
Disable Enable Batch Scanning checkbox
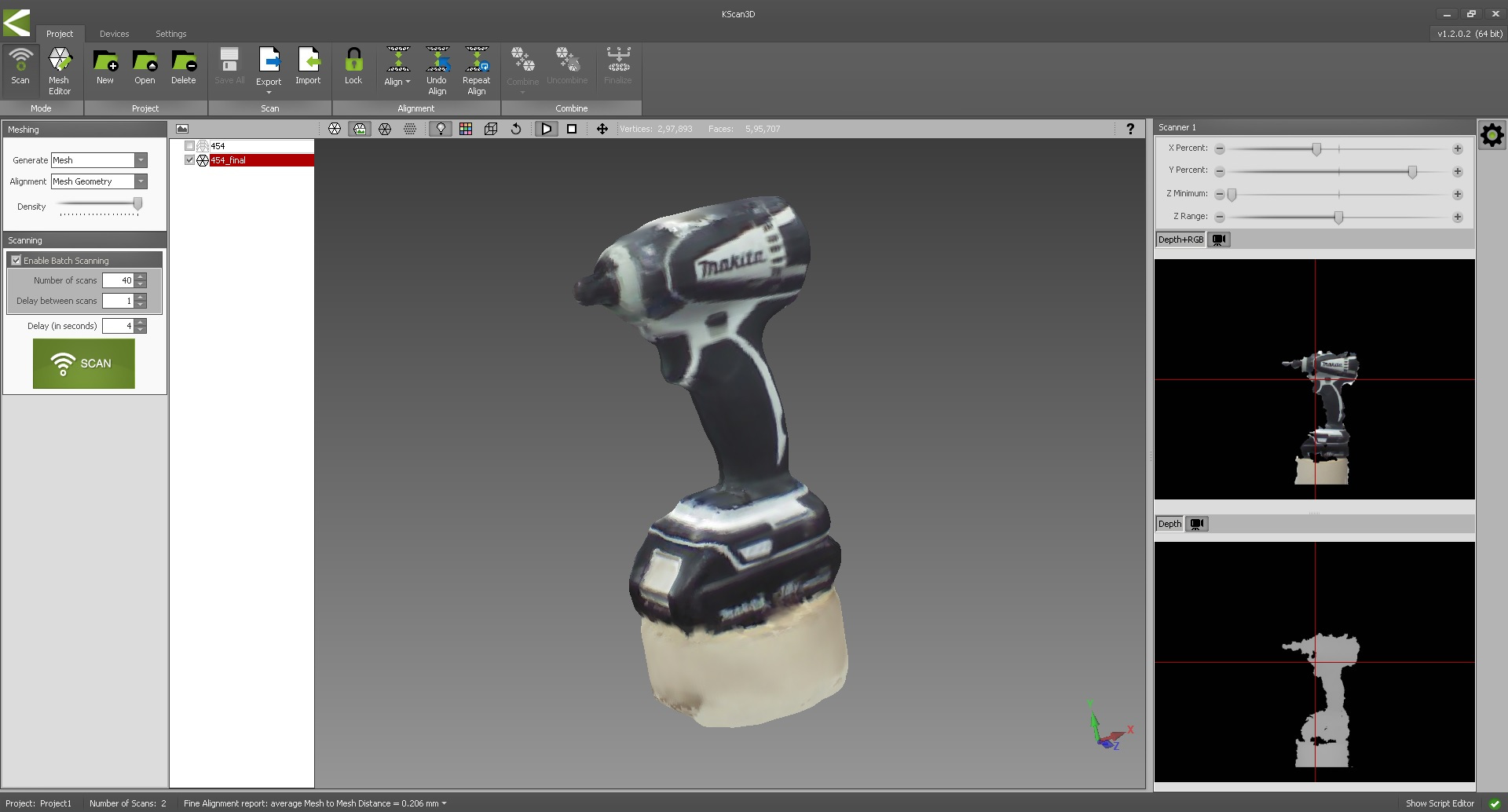pos(16,260)
